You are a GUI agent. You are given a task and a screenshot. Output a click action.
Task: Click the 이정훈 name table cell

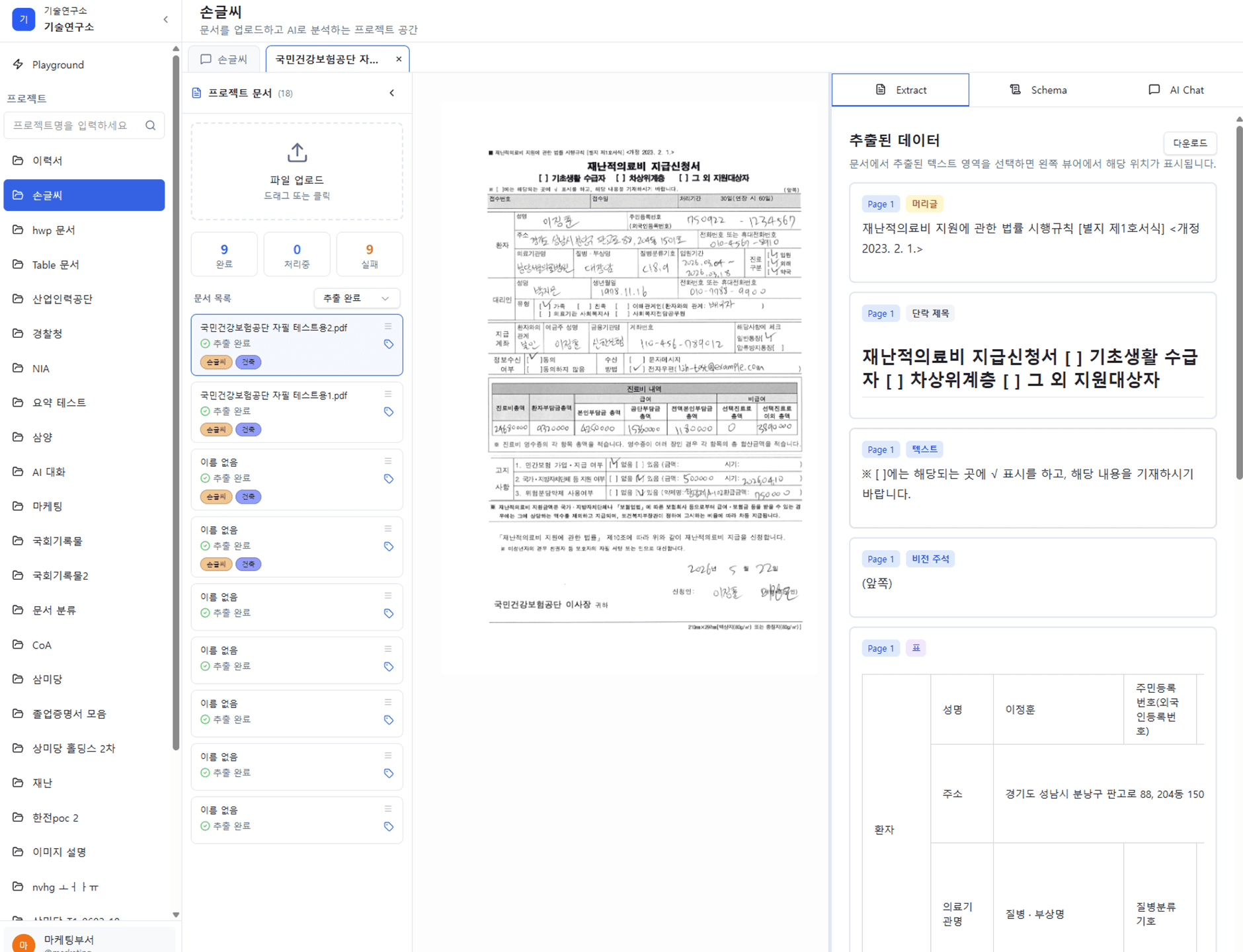point(1058,709)
